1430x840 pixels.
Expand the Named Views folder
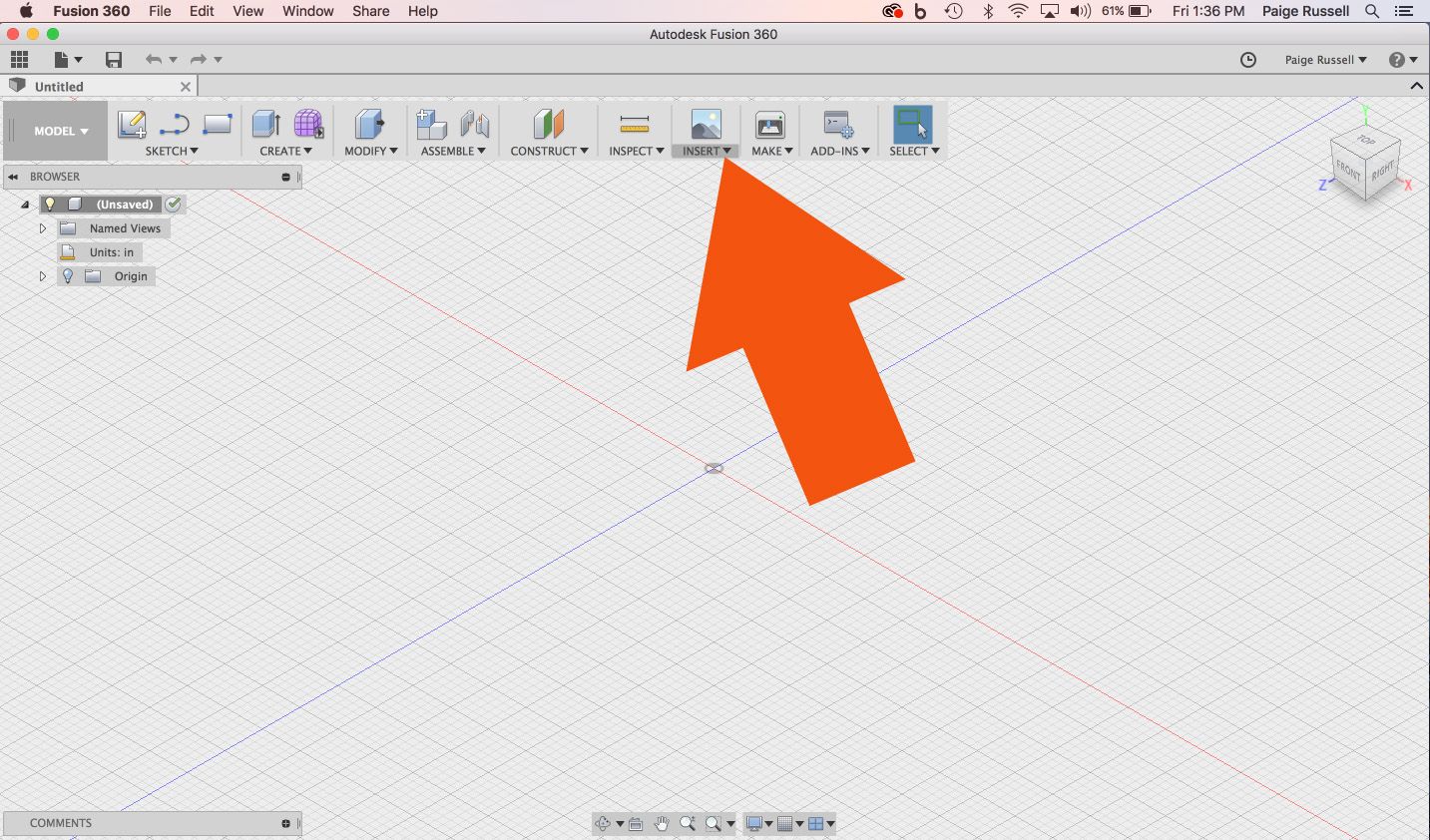[x=43, y=228]
